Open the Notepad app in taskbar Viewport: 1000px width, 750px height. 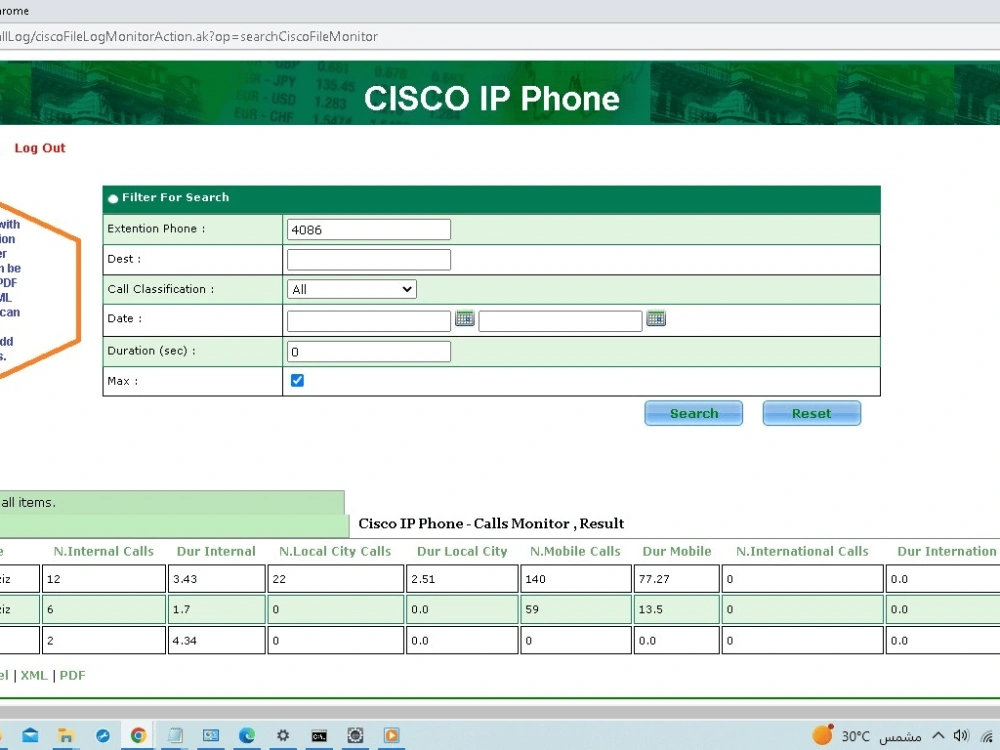(175, 735)
